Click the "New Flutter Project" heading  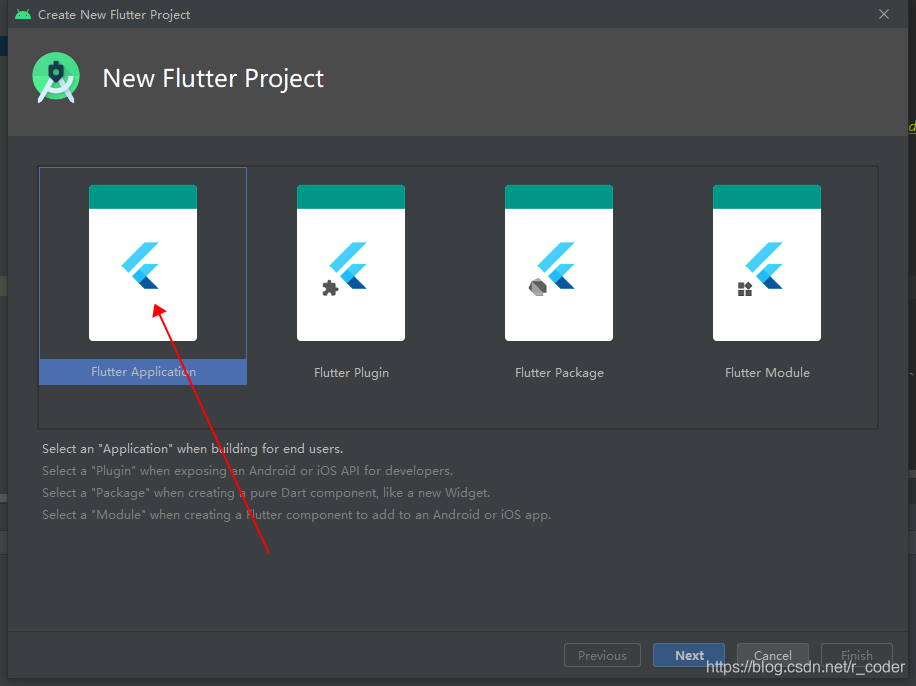coord(213,78)
